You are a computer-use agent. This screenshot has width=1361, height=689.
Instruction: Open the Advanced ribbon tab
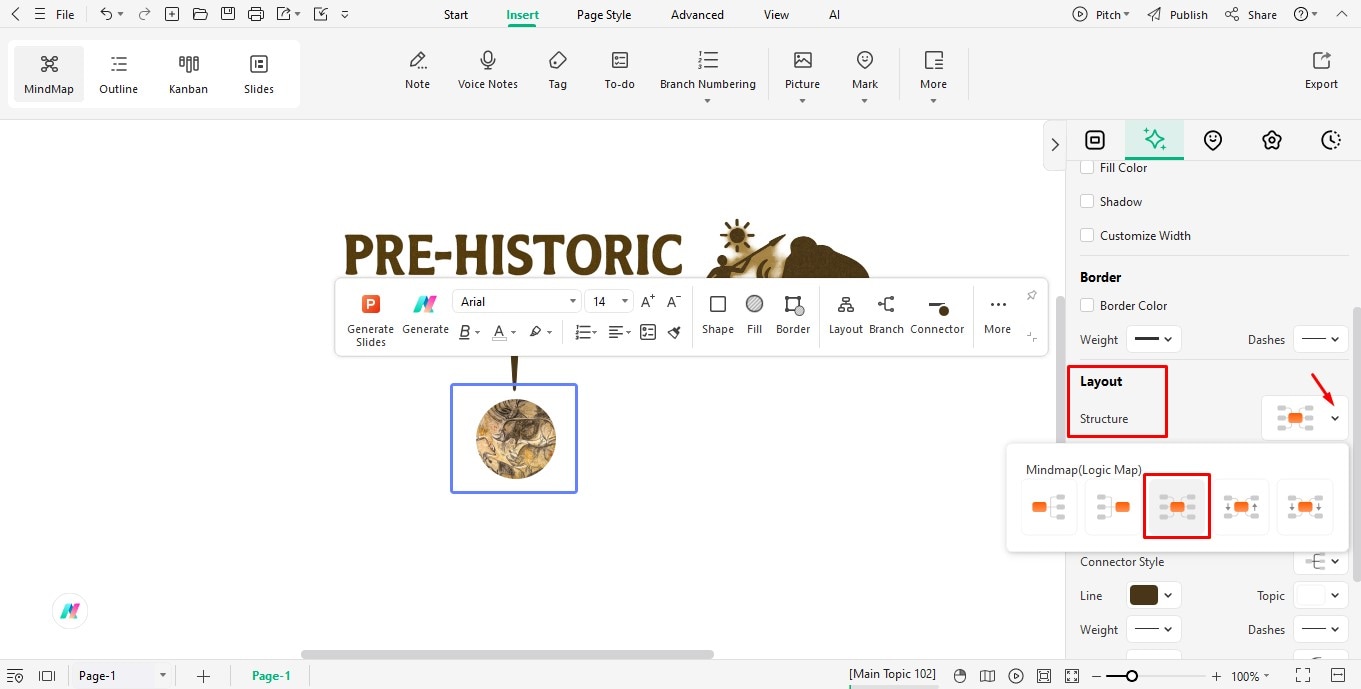(x=697, y=15)
